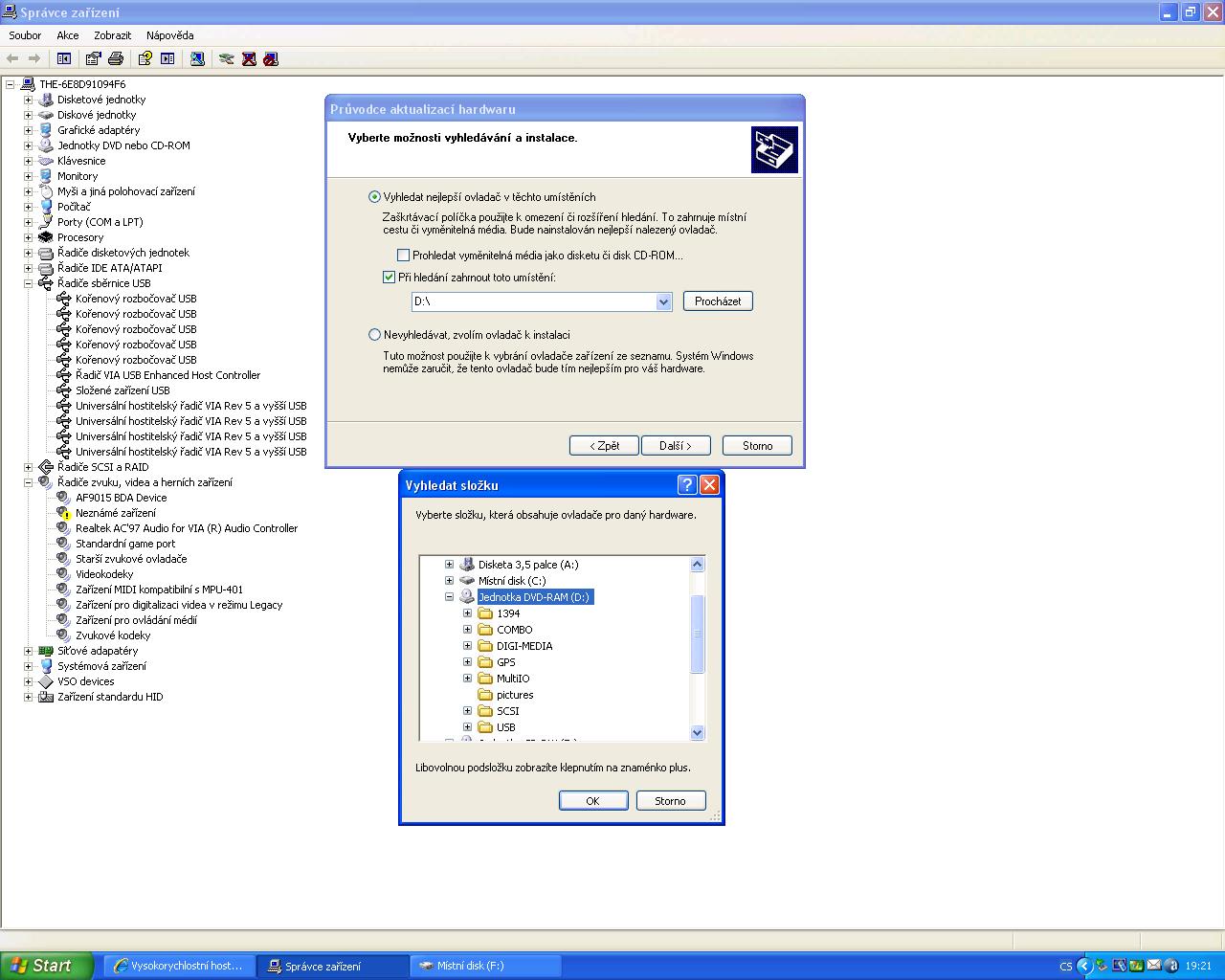
Task: Click the CS language indicator in the taskbar
Action: click(x=1066, y=967)
